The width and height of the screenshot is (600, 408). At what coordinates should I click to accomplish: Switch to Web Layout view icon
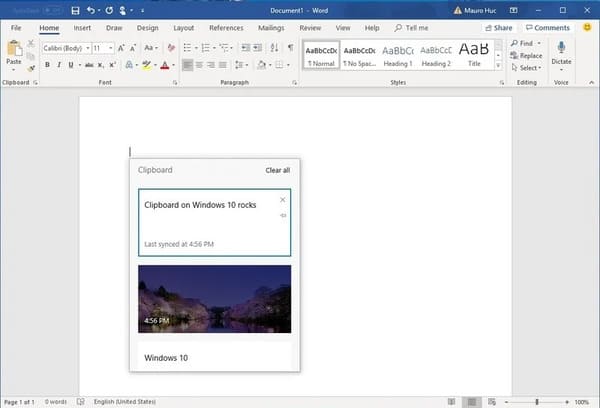(x=492, y=401)
